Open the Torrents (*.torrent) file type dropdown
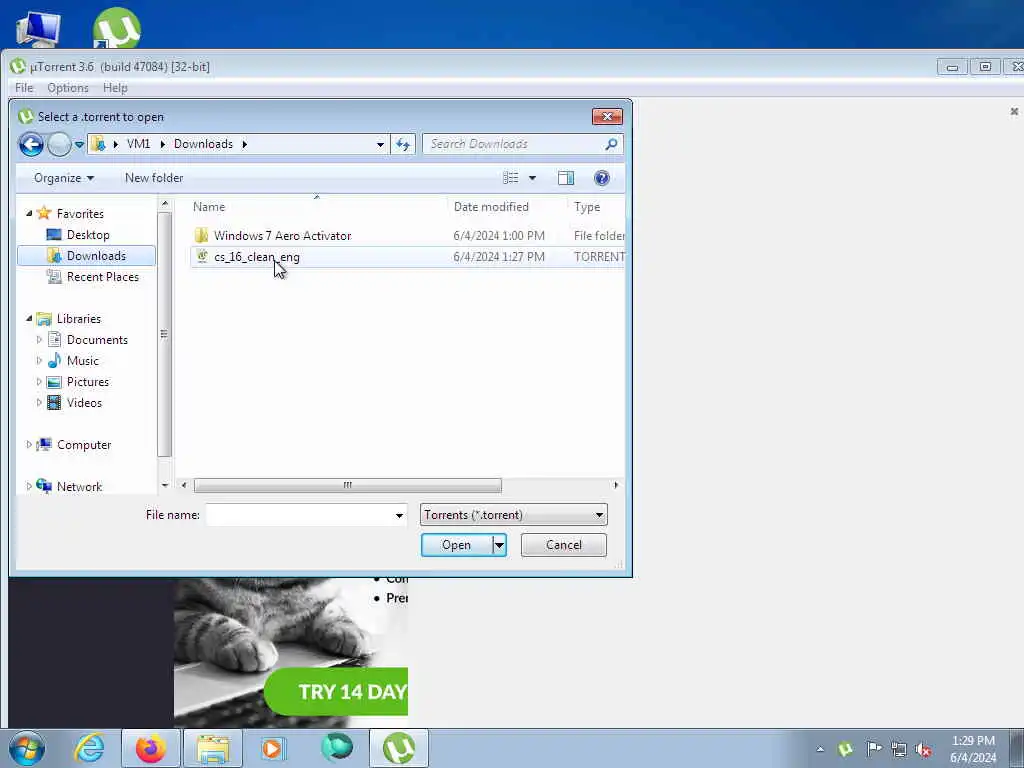1024x768 pixels. (513, 515)
